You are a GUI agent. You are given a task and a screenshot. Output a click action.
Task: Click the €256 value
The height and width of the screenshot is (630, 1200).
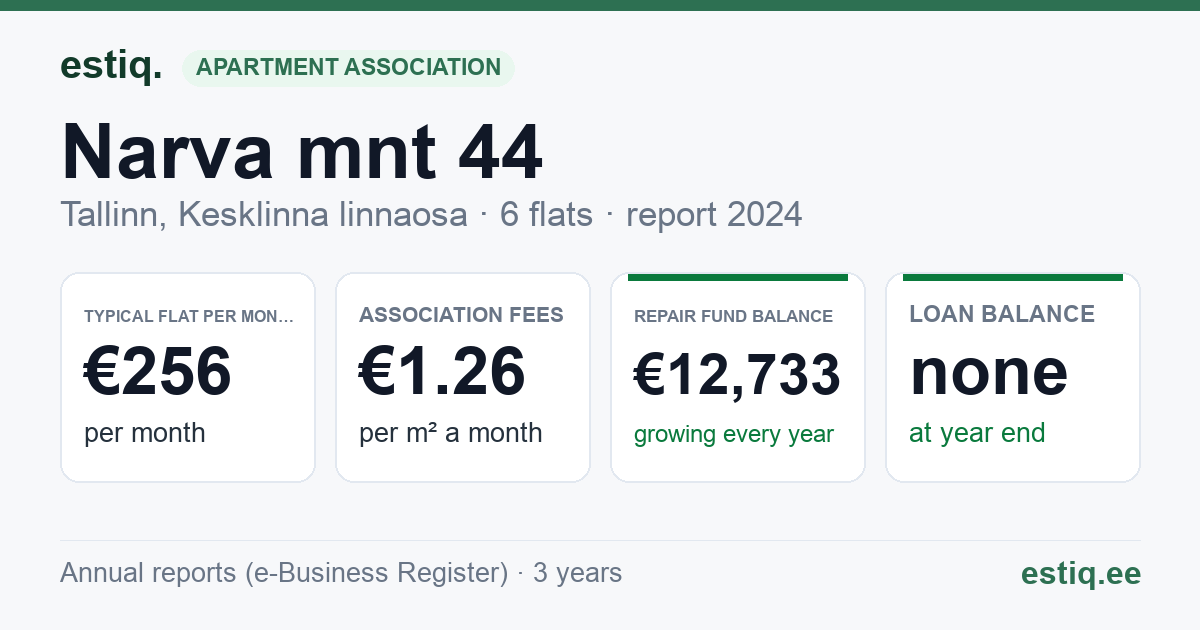pos(157,371)
